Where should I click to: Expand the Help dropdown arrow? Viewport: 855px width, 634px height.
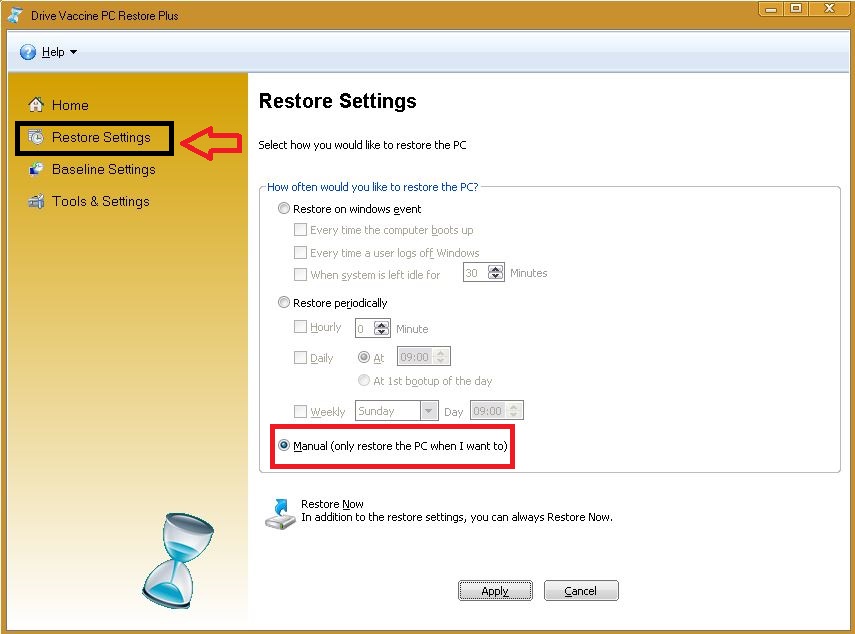(74, 52)
